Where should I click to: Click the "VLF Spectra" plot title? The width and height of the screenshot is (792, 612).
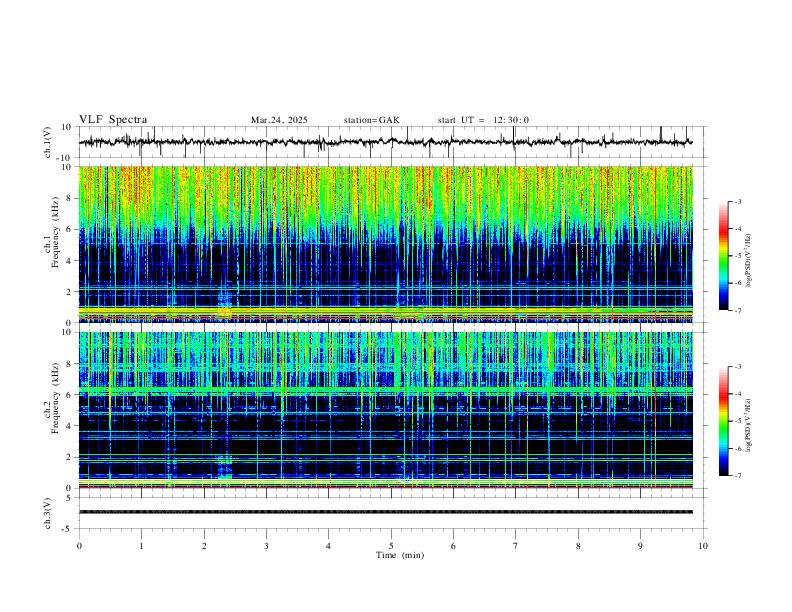[x=113, y=120]
